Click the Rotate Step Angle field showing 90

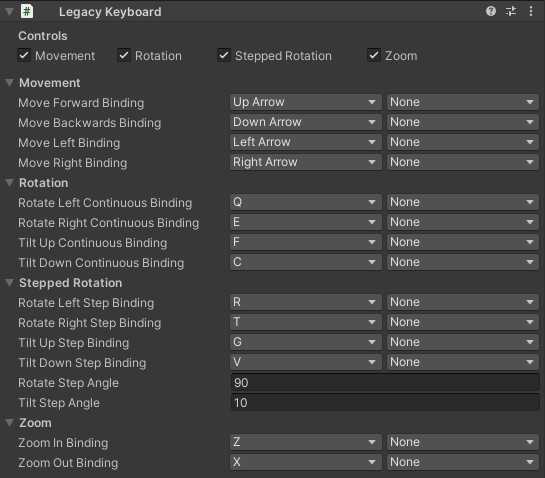(385, 382)
